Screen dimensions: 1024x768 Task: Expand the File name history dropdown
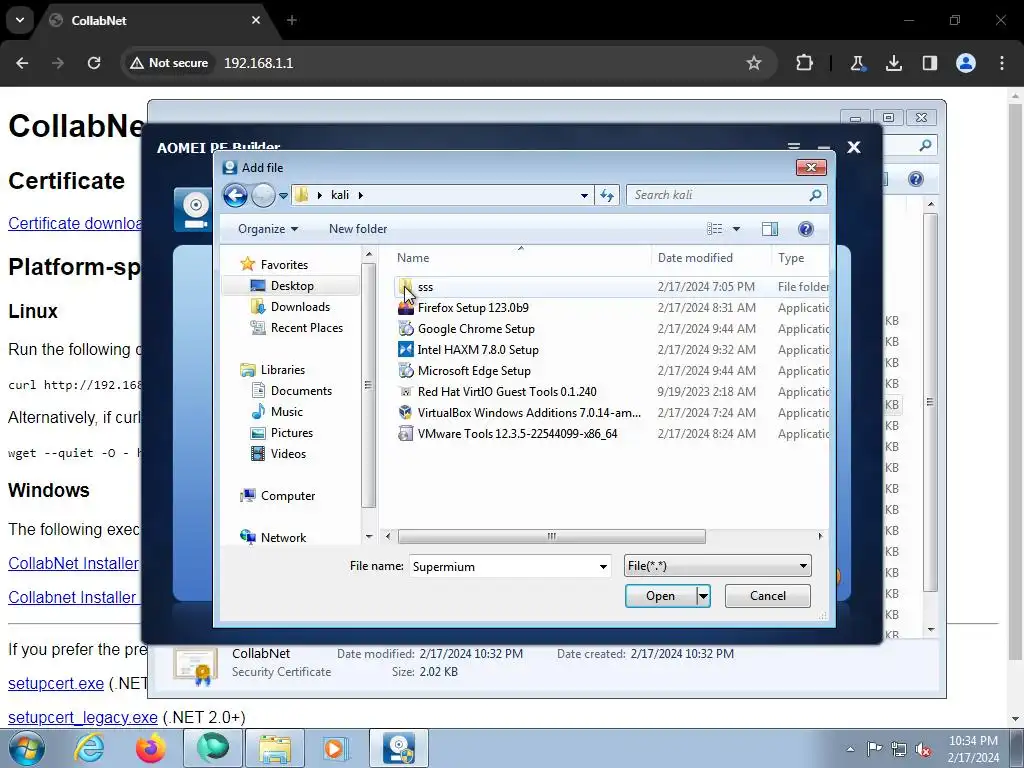coord(603,566)
